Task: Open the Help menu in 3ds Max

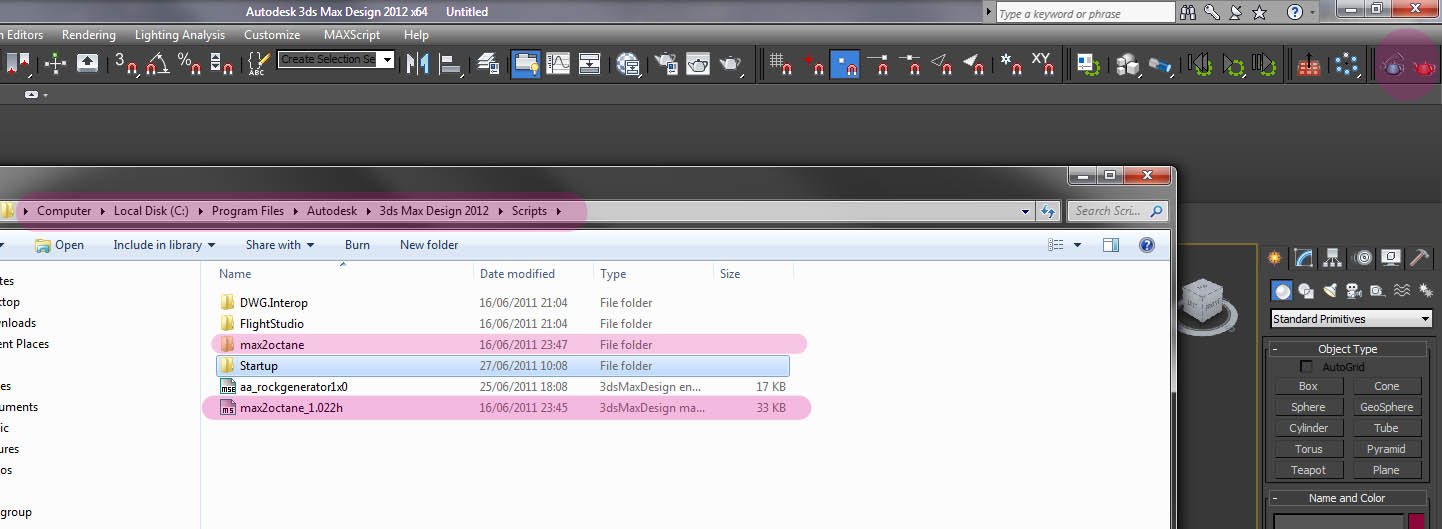Action: coord(416,35)
